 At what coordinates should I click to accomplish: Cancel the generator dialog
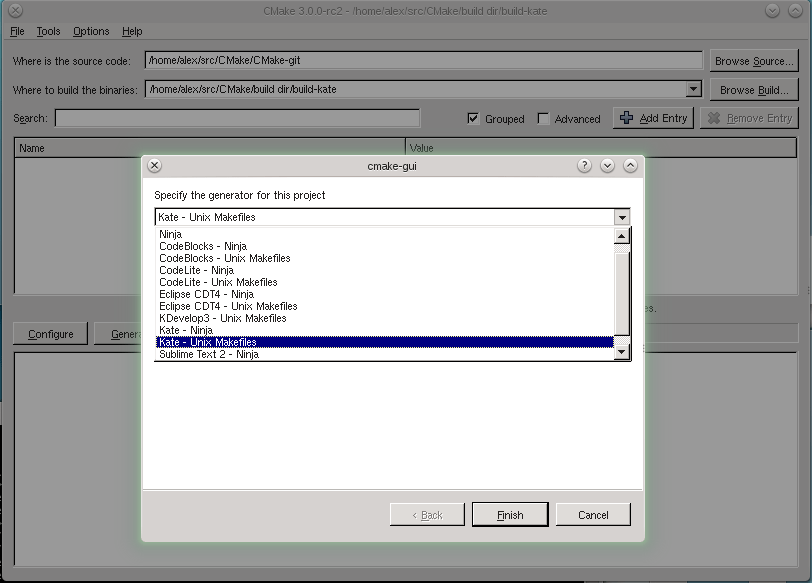tap(593, 515)
